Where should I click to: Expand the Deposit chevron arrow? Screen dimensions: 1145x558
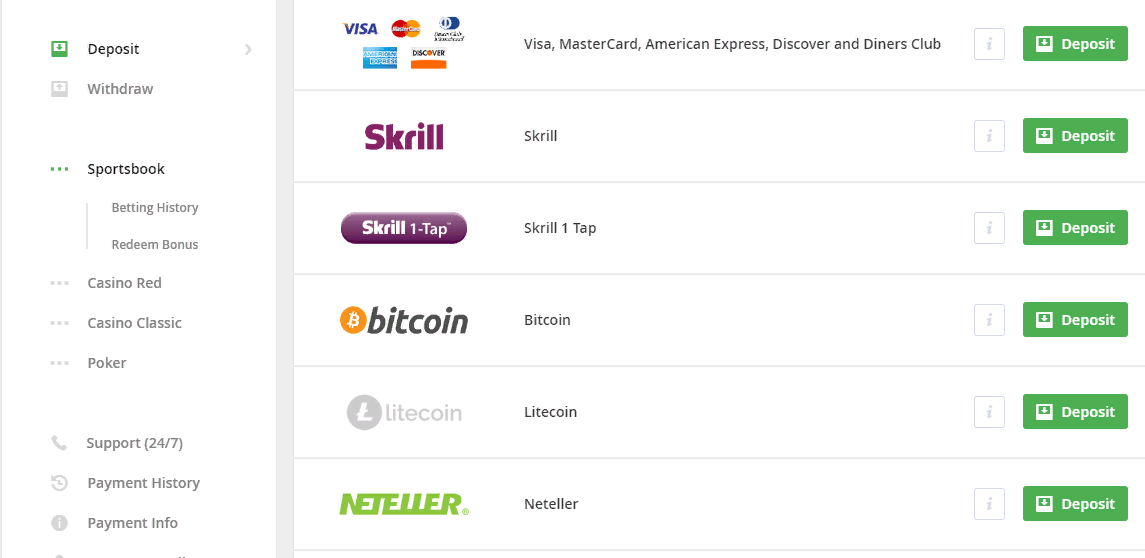pyautogui.click(x=248, y=49)
